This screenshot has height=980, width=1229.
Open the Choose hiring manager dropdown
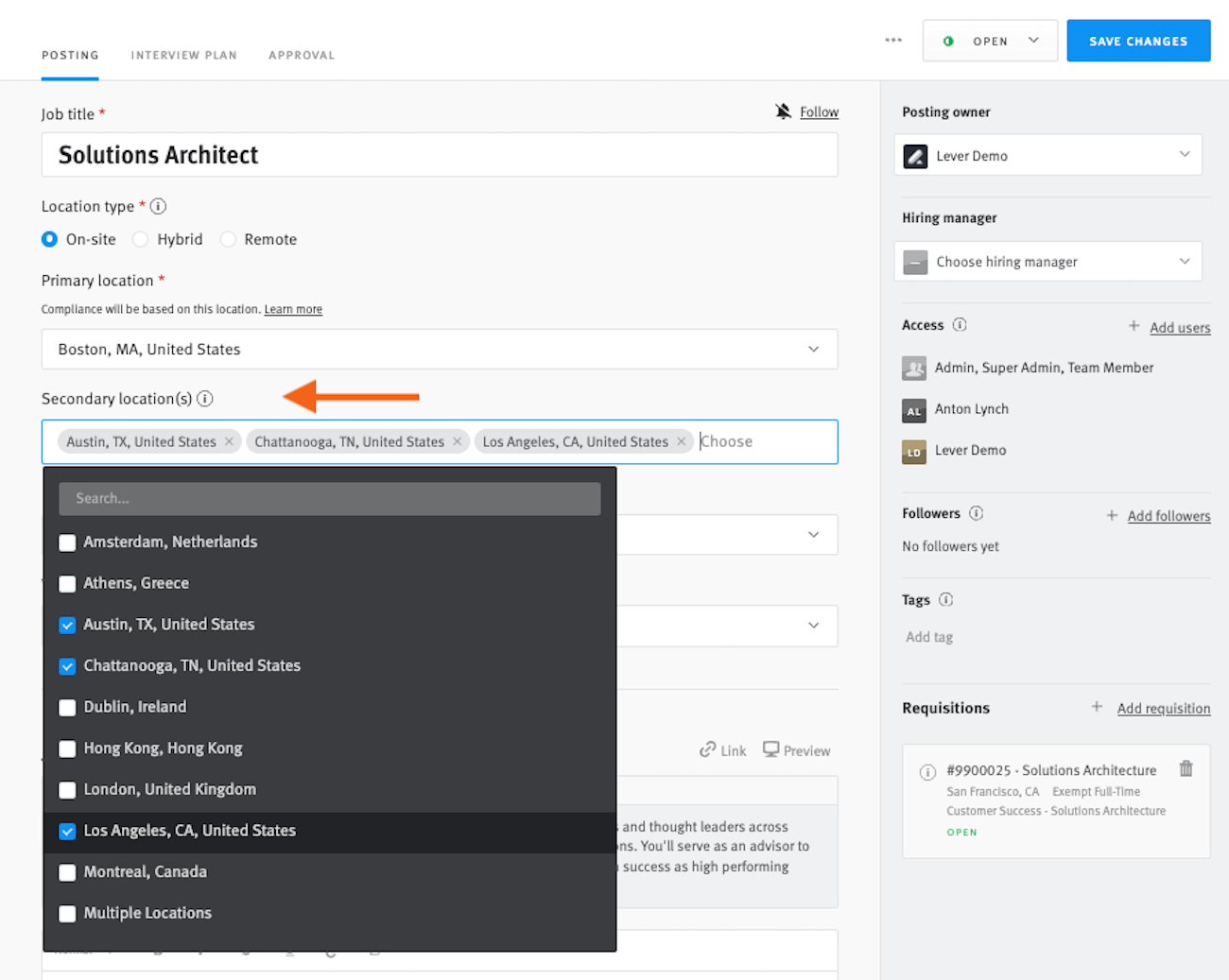tap(1047, 261)
